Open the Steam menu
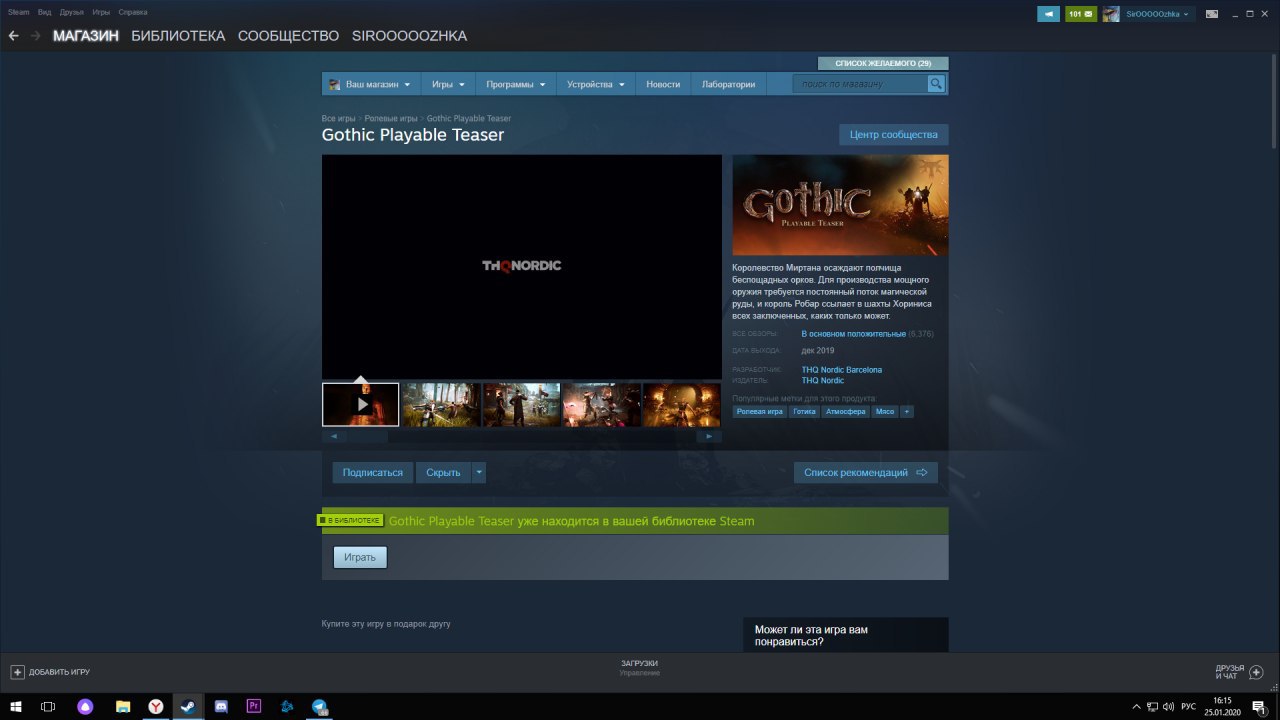Image resolution: width=1280 pixels, height=720 pixels. point(19,12)
